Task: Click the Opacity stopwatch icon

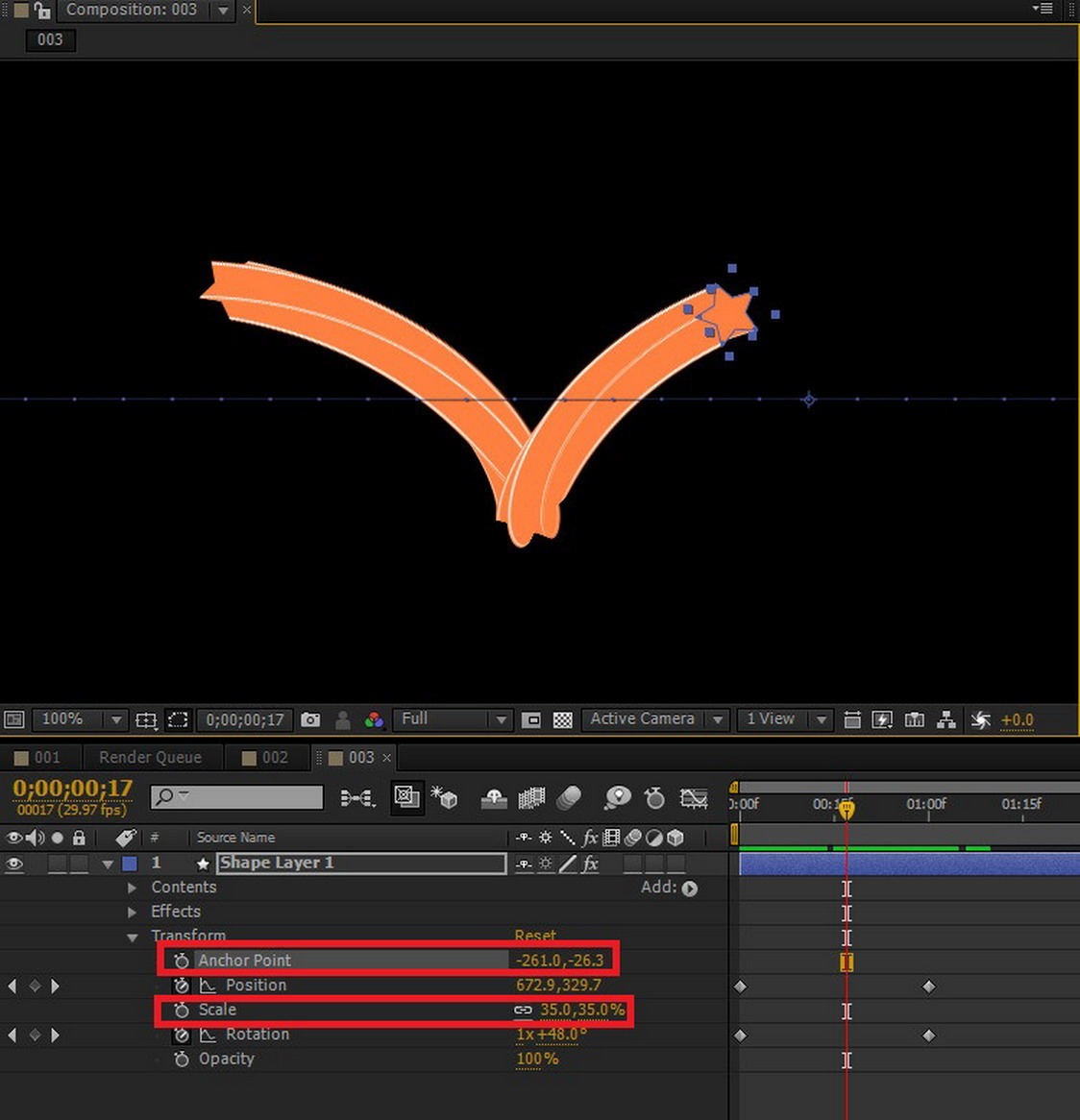Action: tap(182, 1059)
